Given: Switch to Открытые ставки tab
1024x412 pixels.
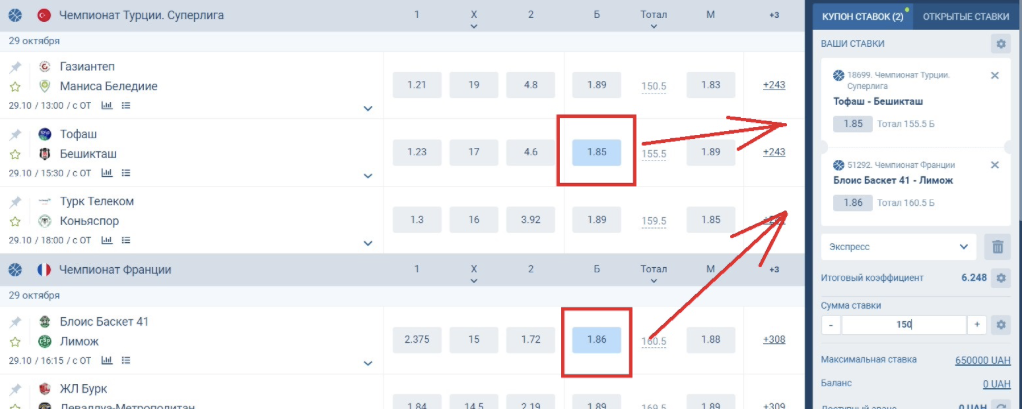Looking at the screenshot, I should 965,17.
